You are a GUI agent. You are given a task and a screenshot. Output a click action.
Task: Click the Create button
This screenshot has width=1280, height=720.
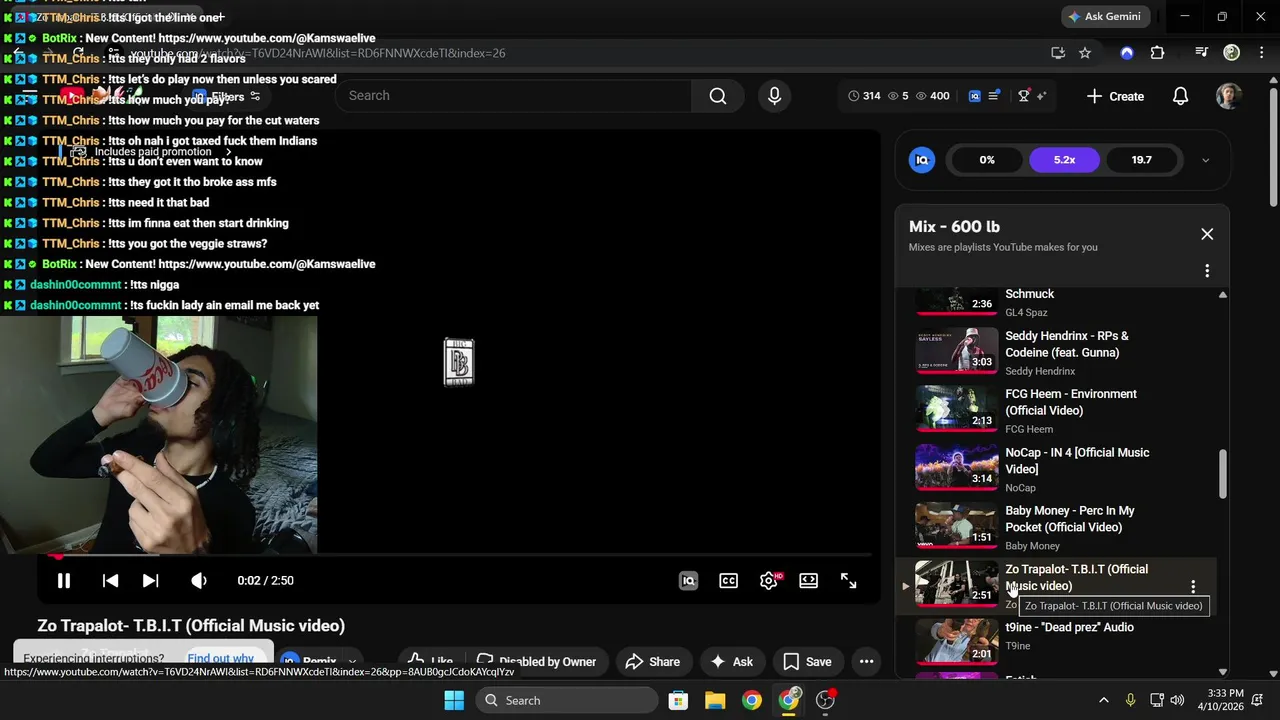1115,96
